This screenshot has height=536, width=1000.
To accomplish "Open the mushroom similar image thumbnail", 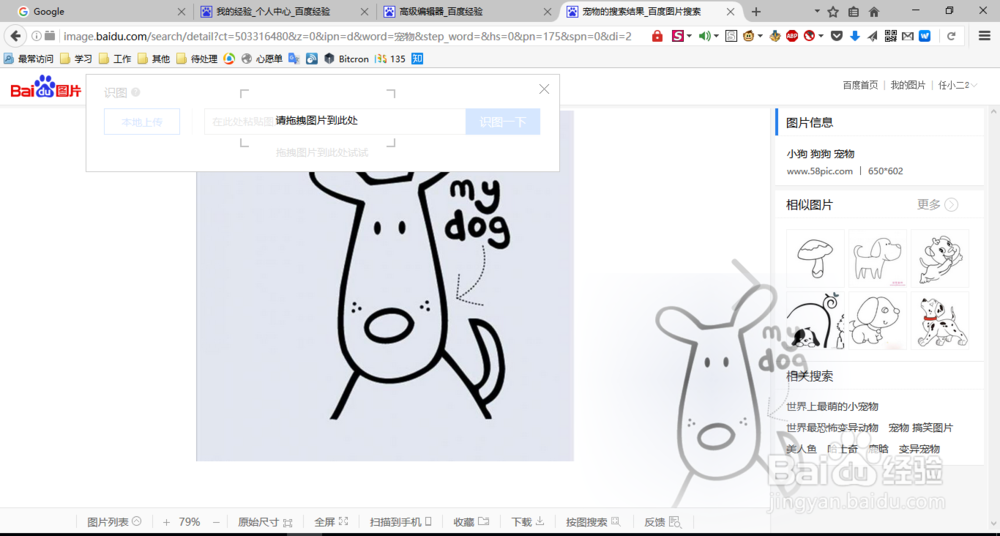I will click(x=815, y=258).
